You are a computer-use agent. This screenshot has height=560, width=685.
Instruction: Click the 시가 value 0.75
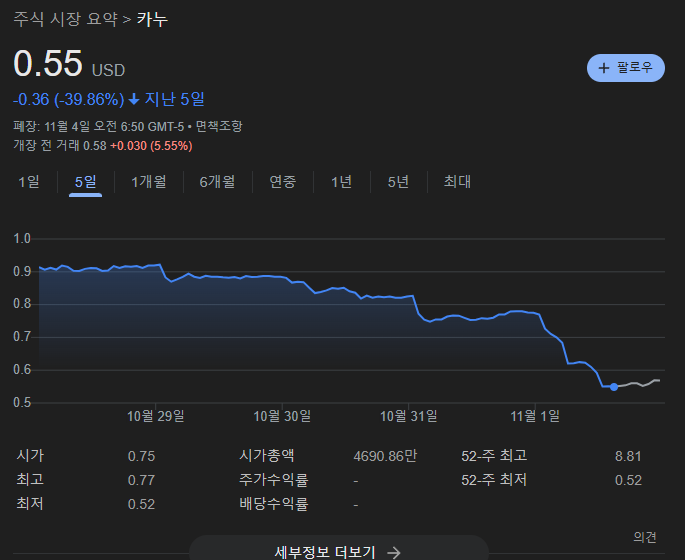[x=141, y=456]
